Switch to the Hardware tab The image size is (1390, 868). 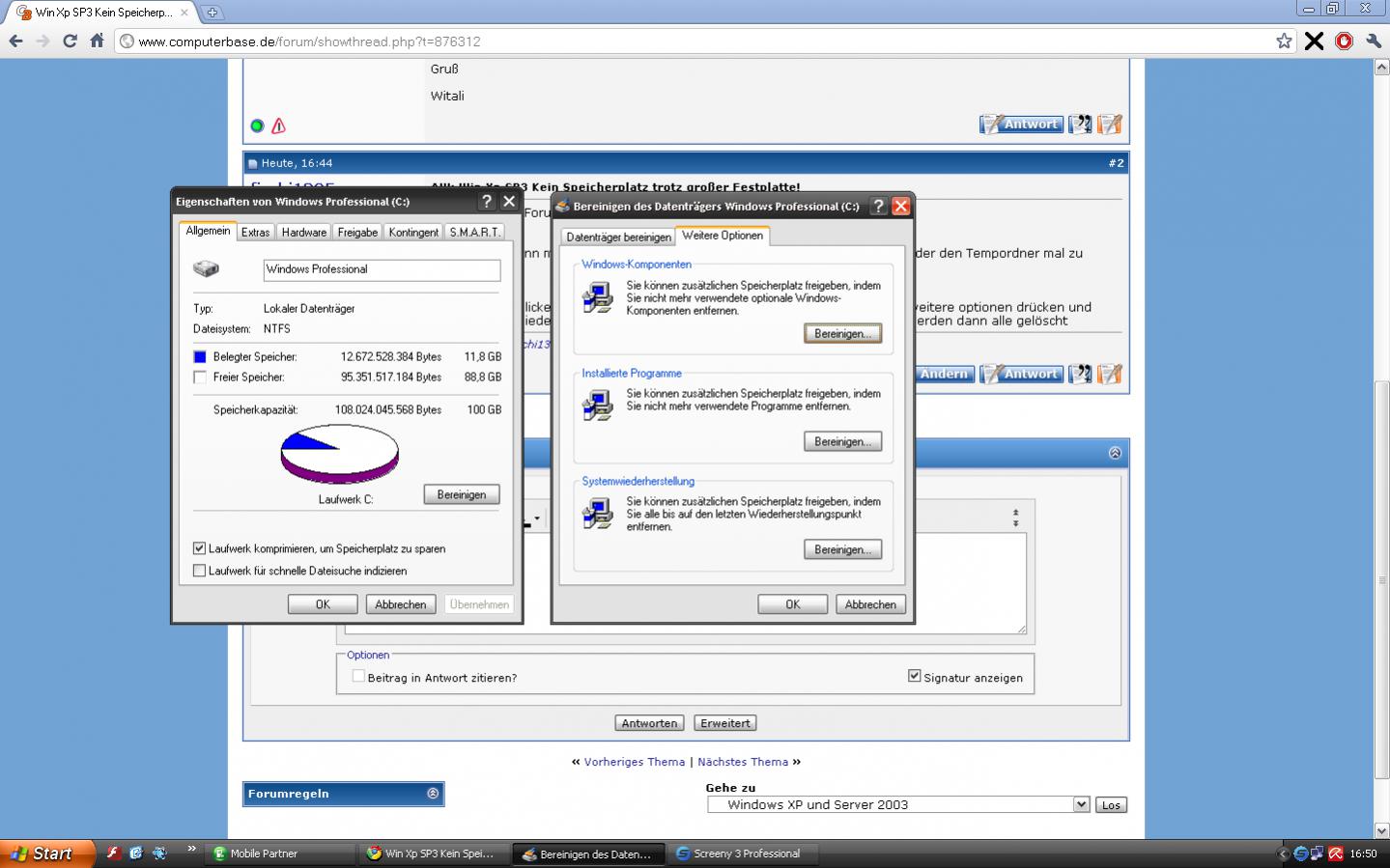click(x=304, y=232)
